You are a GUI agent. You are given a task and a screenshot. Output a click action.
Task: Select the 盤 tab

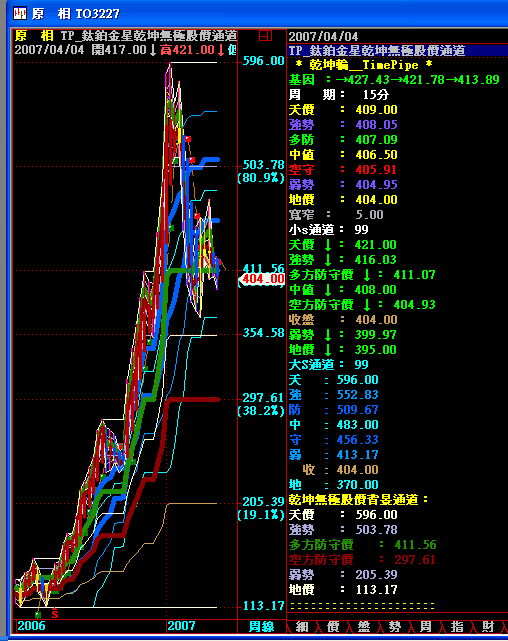364,626
